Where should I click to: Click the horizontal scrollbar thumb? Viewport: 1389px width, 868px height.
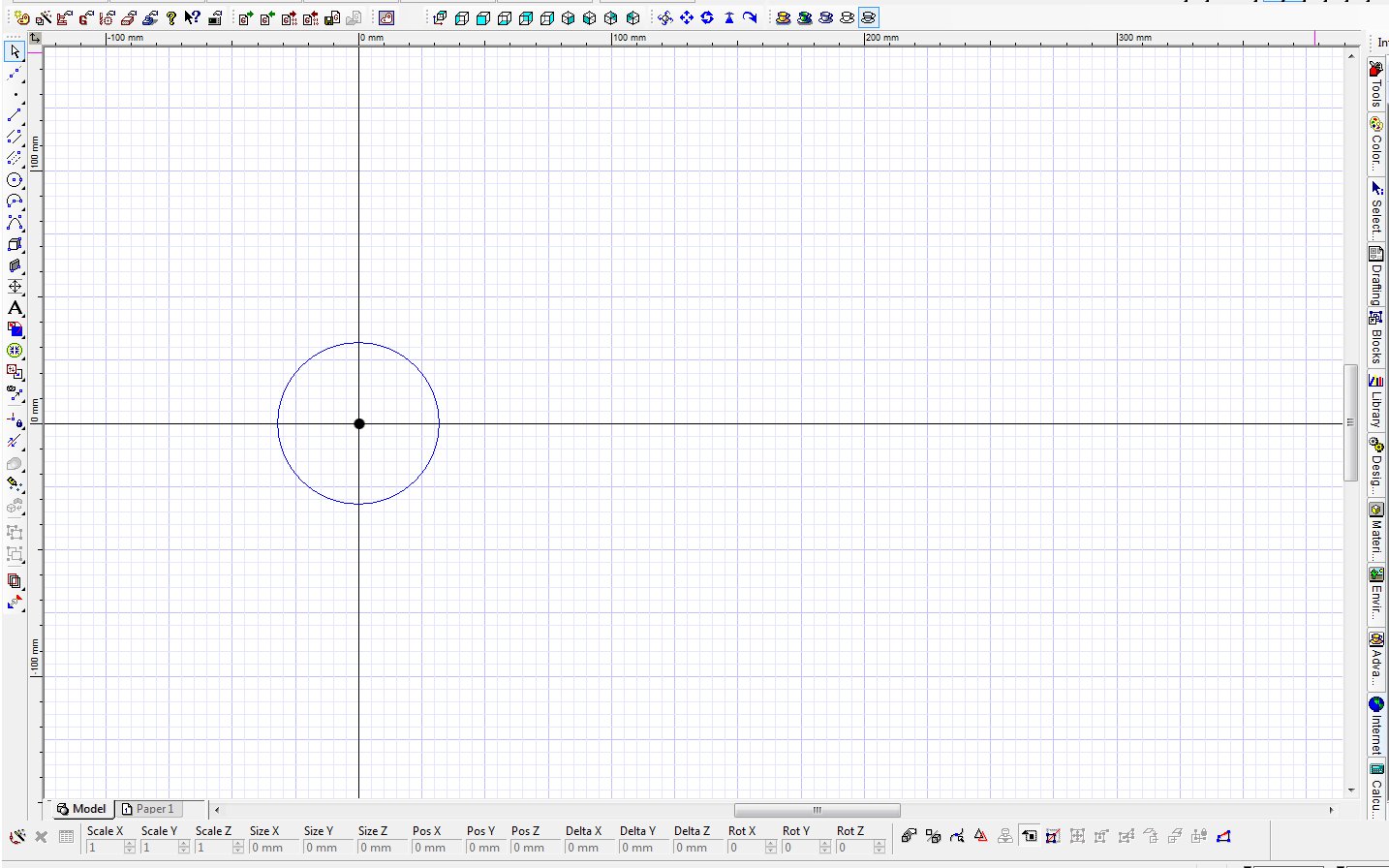click(817, 810)
